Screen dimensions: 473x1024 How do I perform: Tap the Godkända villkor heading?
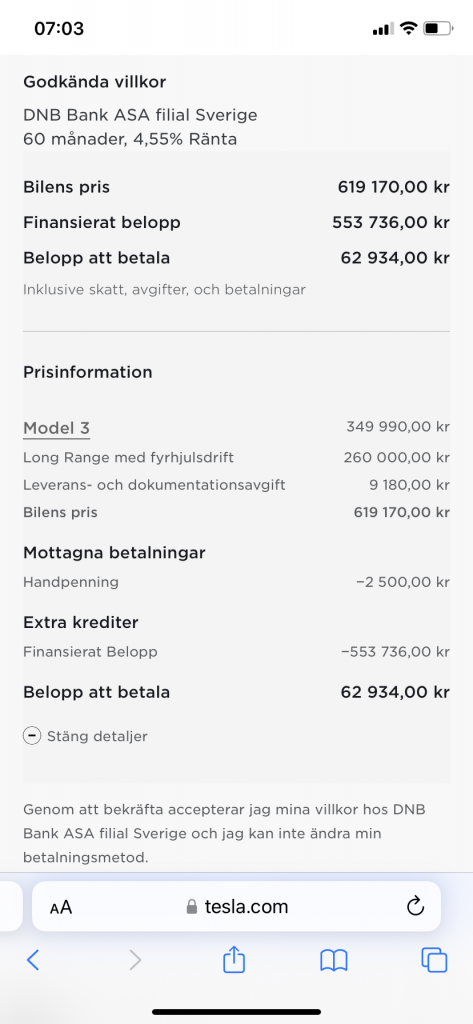click(x=95, y=82)
